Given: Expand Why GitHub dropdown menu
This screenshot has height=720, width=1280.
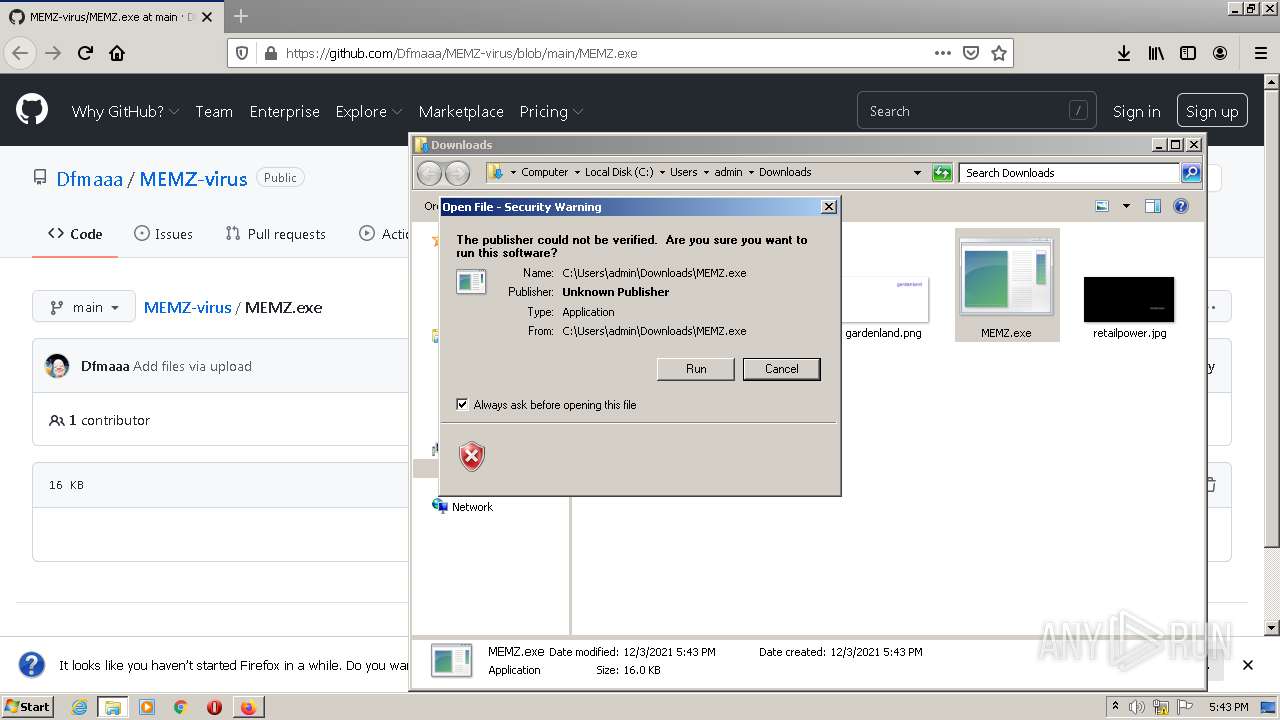Looking at the screenshot, I should (x=125, y=111).
